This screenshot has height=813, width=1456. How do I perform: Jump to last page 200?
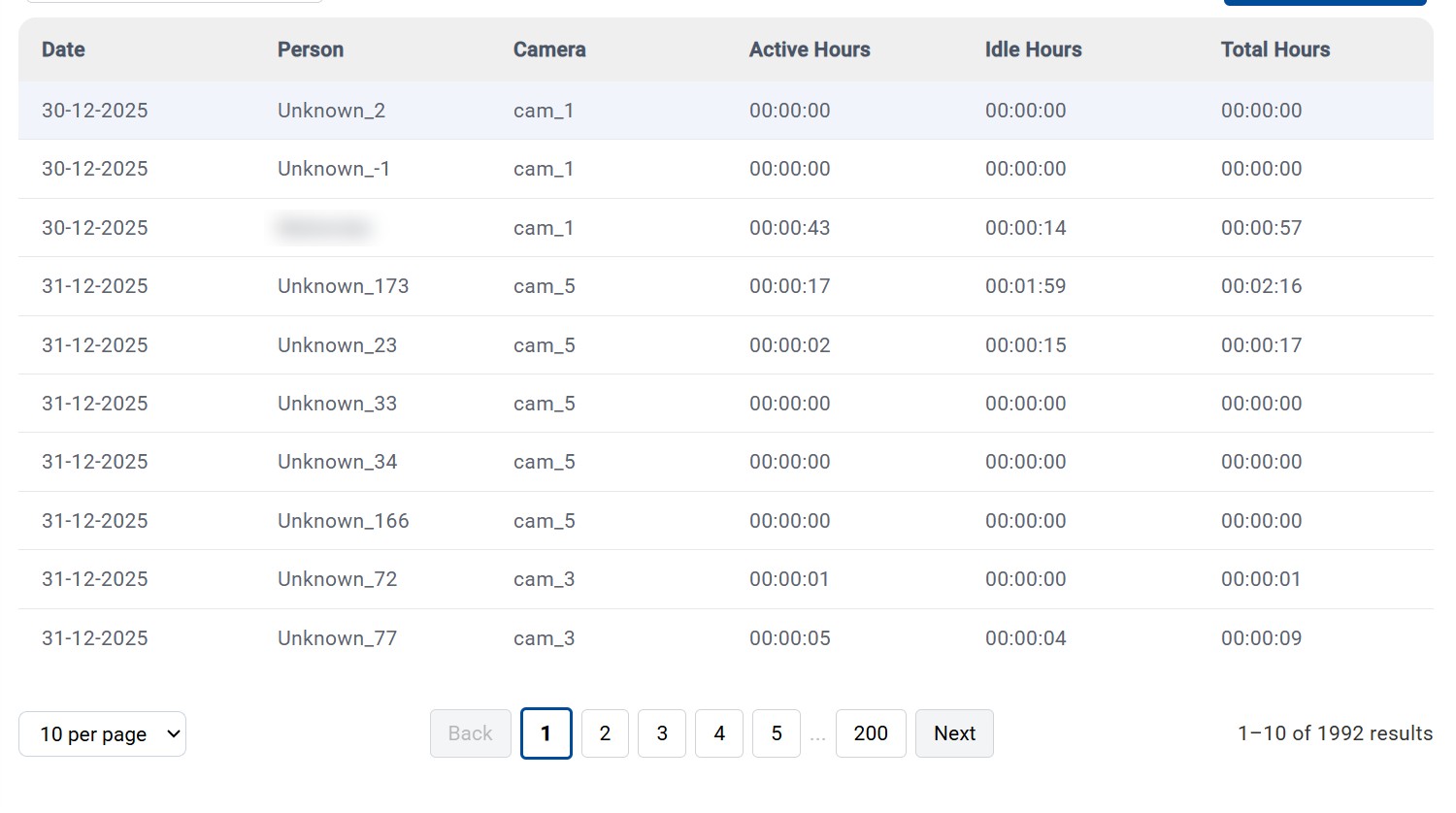click(871, 733)
